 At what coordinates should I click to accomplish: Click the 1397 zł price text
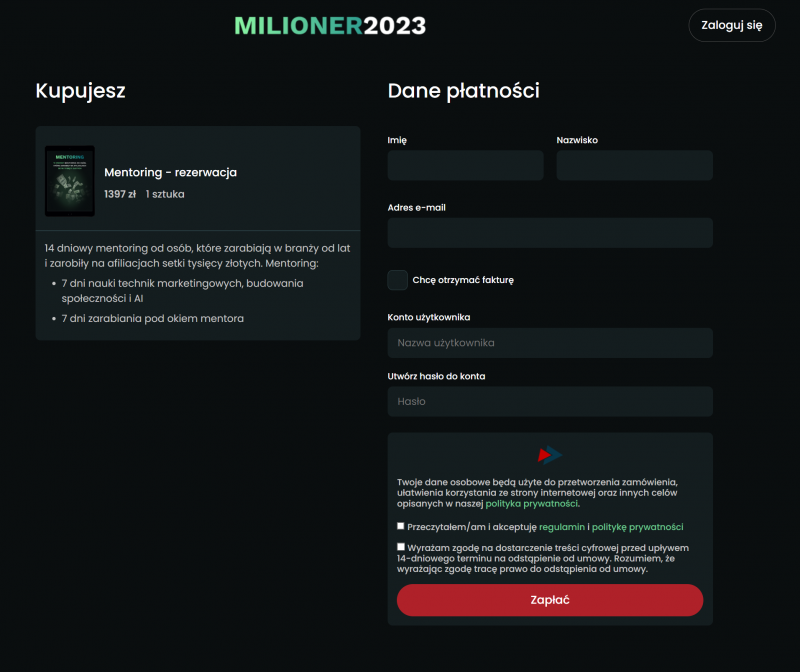[x=120, y=194]
